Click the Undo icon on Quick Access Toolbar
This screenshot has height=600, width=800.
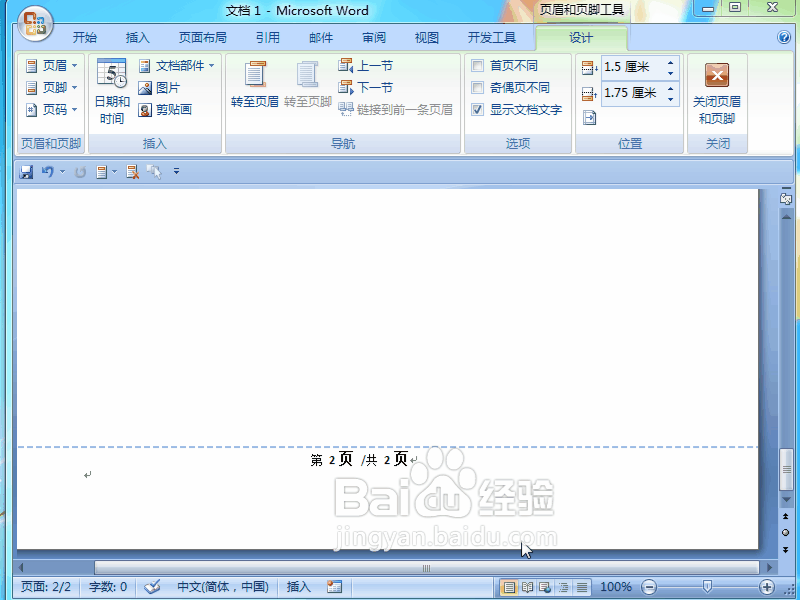[48, 171]
